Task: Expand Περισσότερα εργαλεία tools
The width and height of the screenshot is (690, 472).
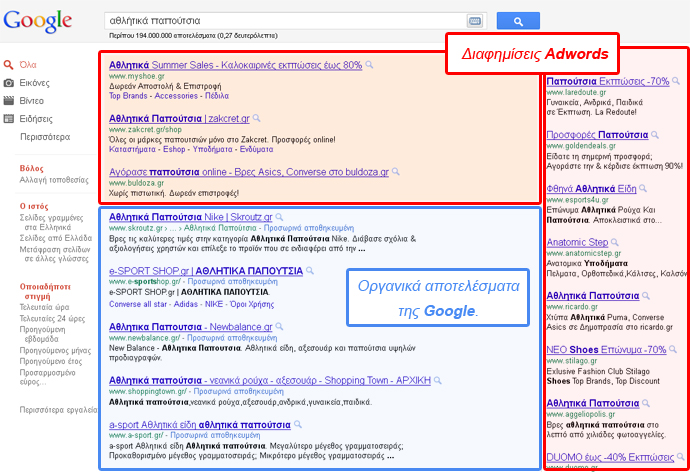Action: point(58,410)
